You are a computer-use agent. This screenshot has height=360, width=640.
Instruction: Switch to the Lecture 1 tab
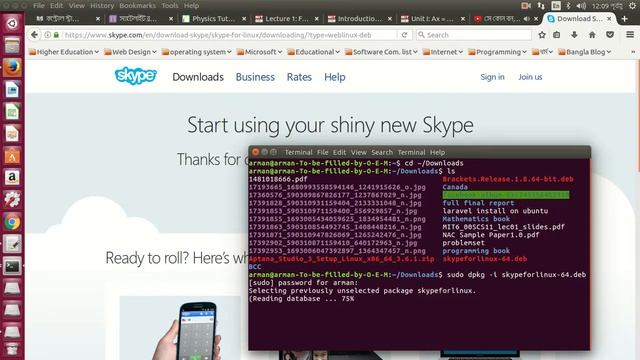[287, 19]
